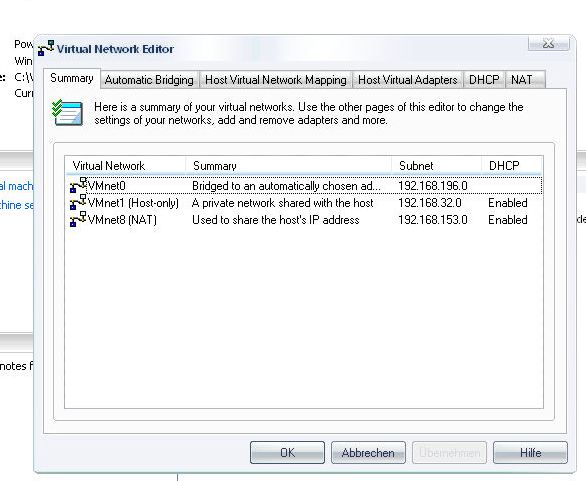The image size is (586, 481).
Task: Open help with the Hilfe button
Action: pyautogui.click(x=530, y=453)
